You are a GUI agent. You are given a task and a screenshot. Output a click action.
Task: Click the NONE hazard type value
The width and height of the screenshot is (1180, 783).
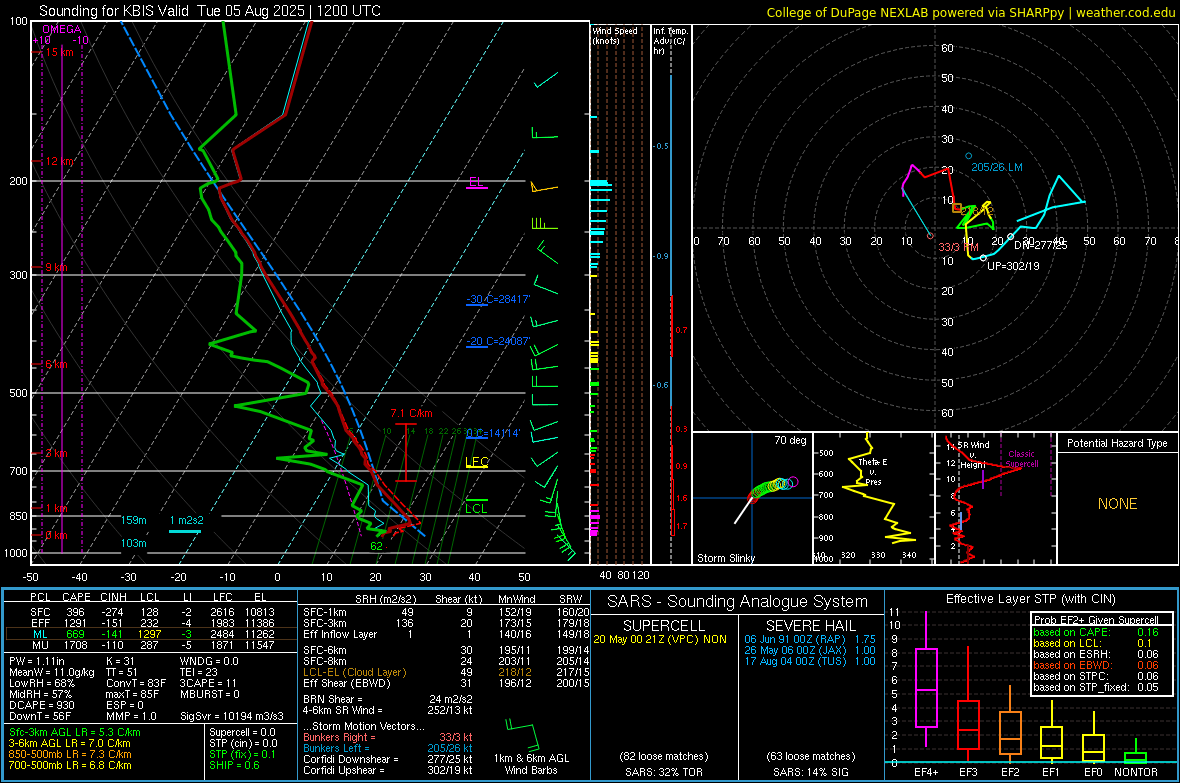coord(1118,504)
